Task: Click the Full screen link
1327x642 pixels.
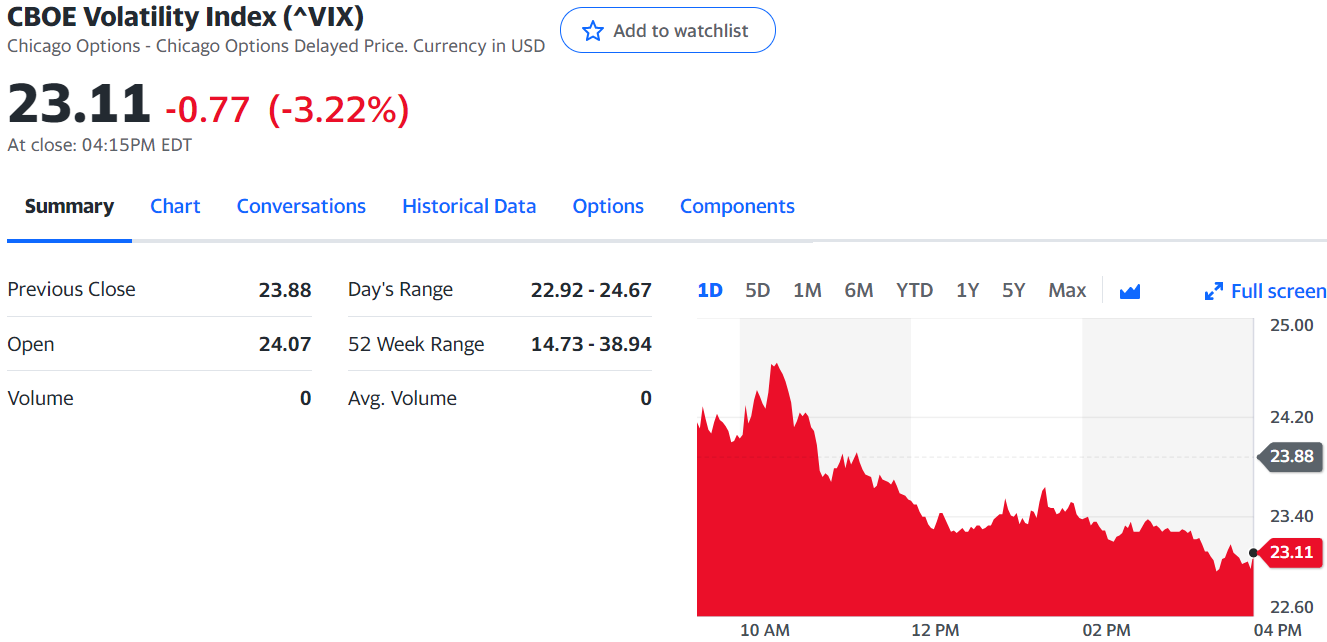Action: tap(1266, 291)
